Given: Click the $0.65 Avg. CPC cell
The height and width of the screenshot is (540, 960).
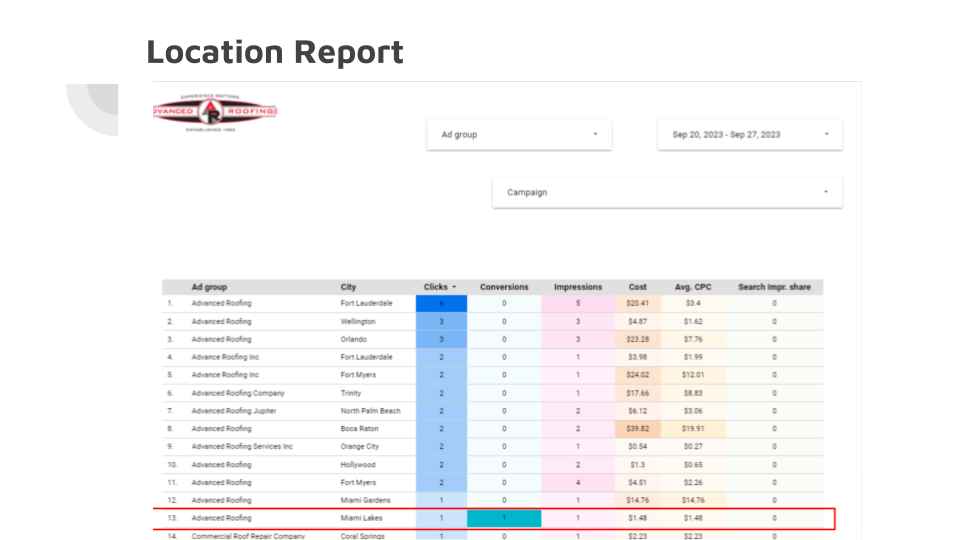Looking at the screenshot, I should tap(693, 465).
